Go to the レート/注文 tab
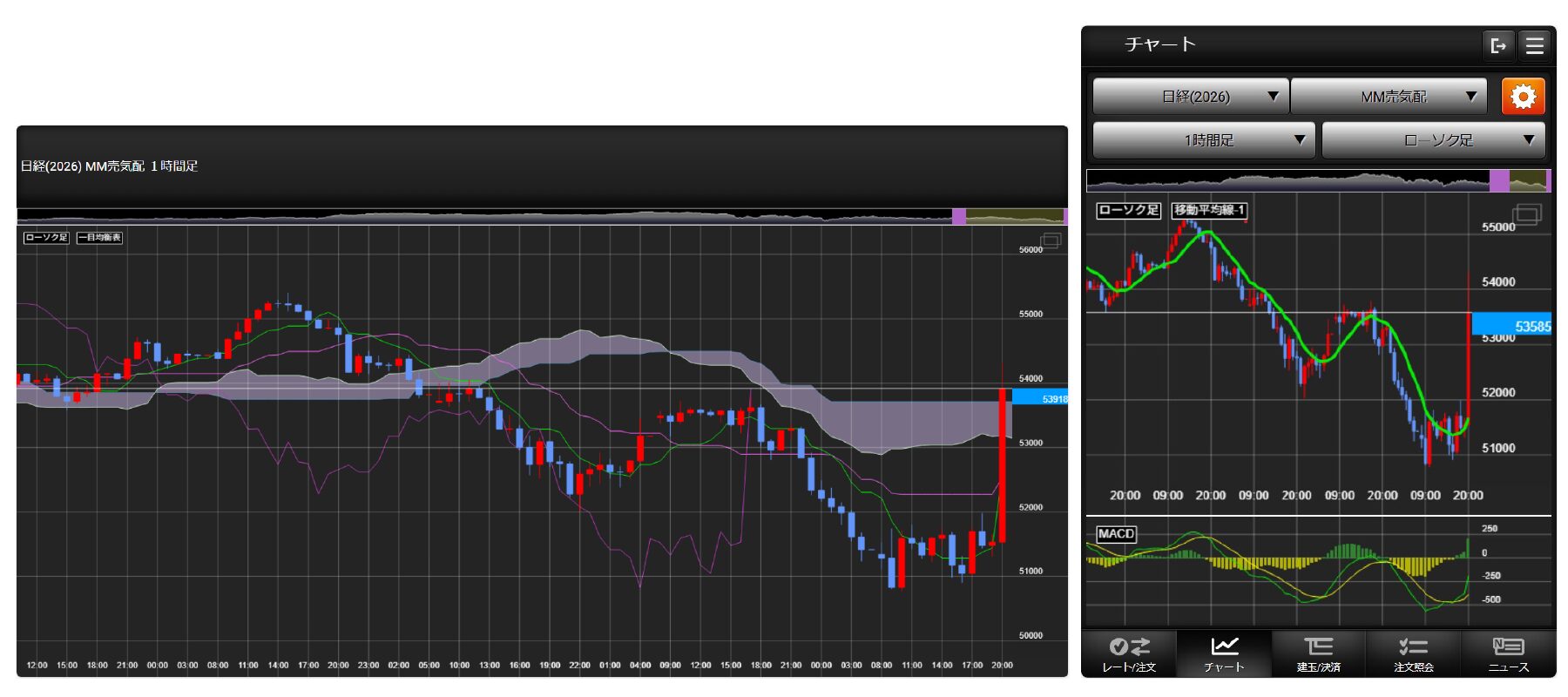Viewport: 1568px width, 697px height. click(1129, 654)
